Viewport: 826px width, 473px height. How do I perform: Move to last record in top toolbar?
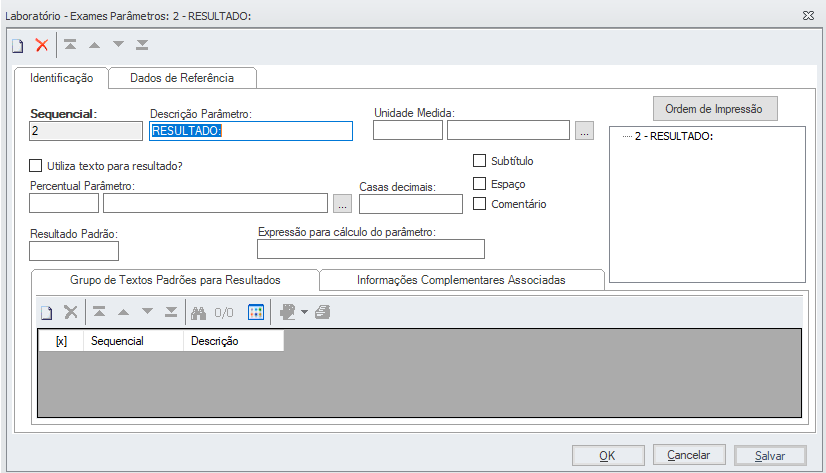(142, 45)
